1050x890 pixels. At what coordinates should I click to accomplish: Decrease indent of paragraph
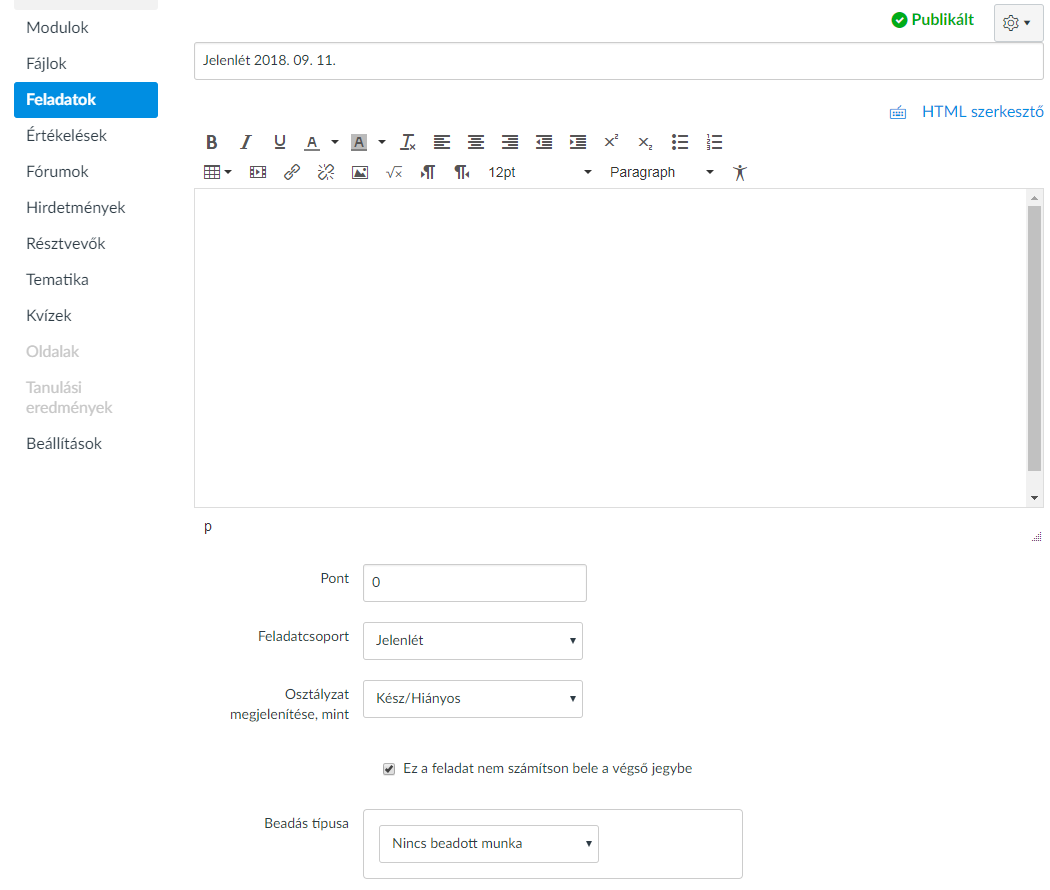(544, 142)
